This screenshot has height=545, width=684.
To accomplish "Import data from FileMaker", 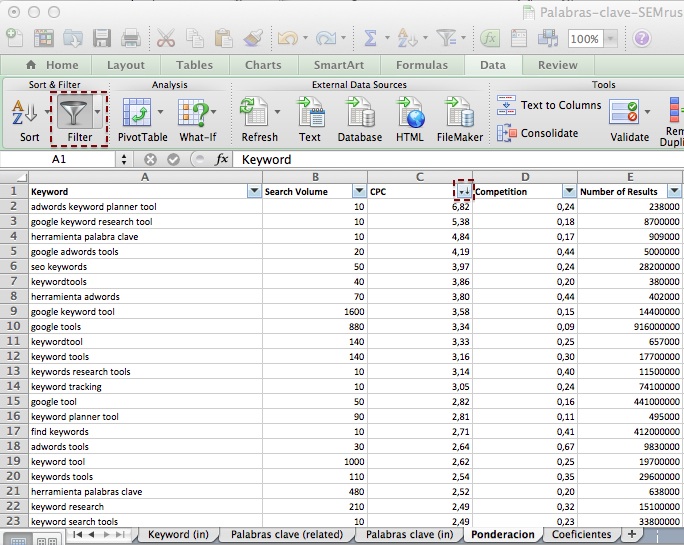I will click(460, 120).
